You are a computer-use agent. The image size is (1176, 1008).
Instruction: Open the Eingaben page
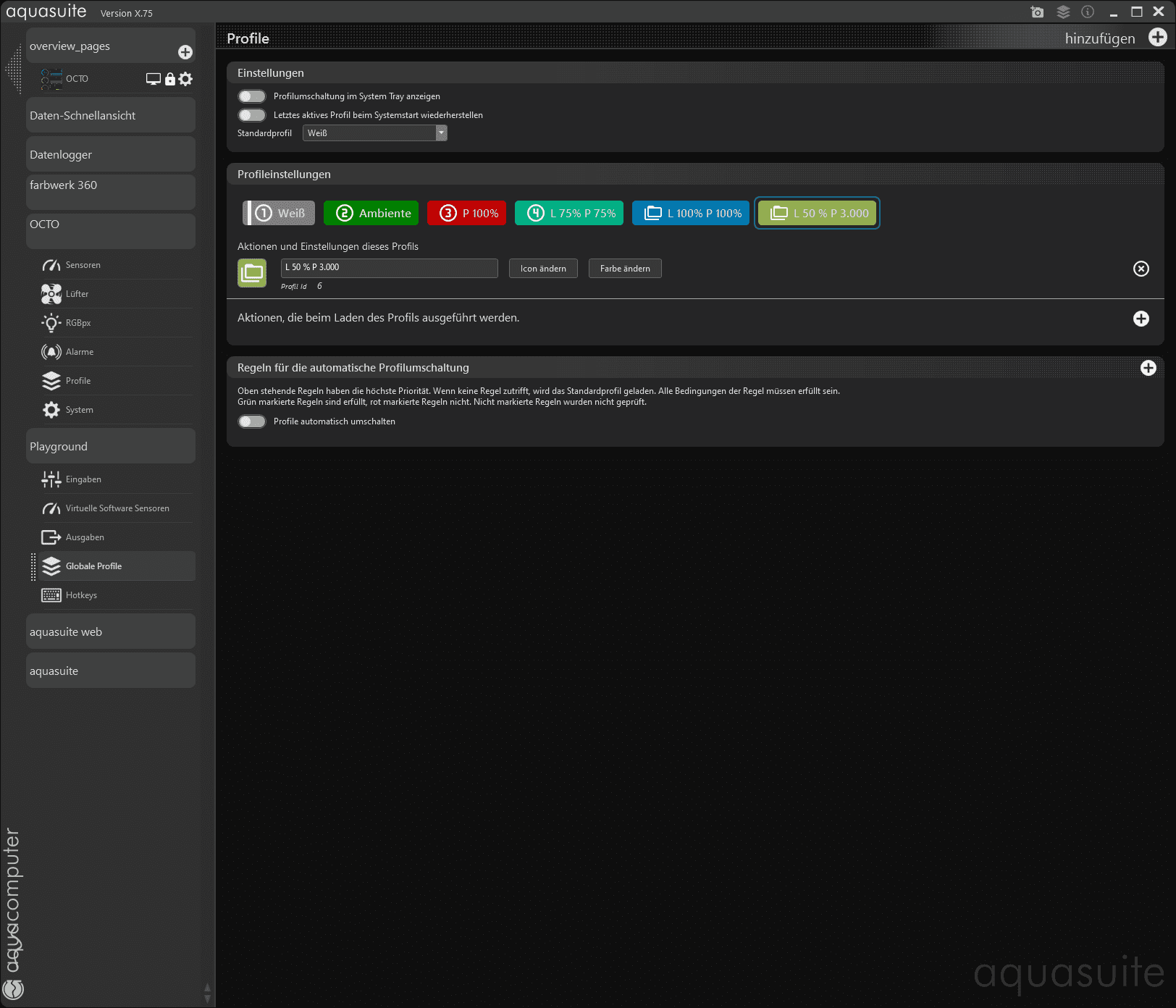point(116,479)
